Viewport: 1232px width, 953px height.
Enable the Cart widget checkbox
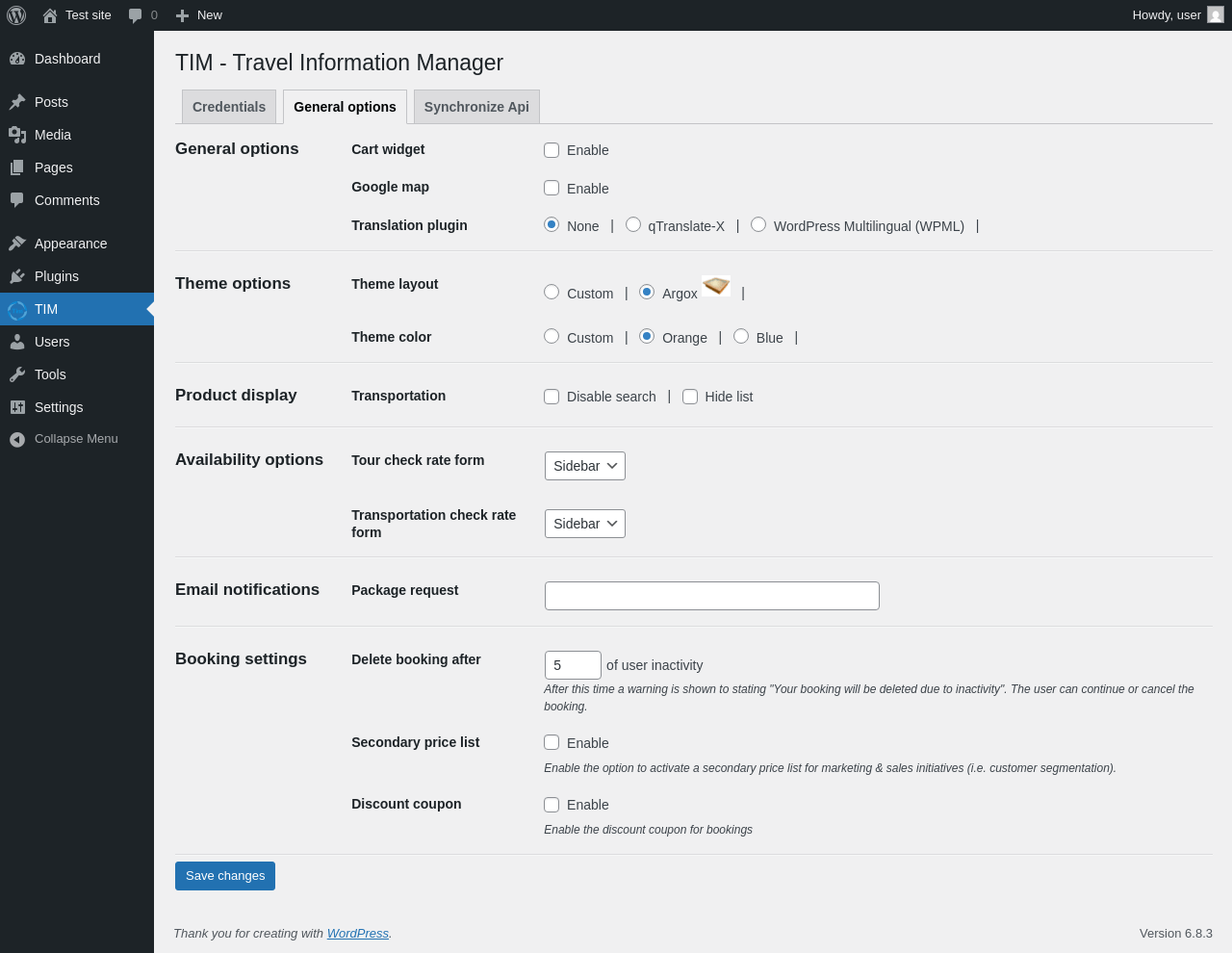pyautogui.click(x=552, y=150)
